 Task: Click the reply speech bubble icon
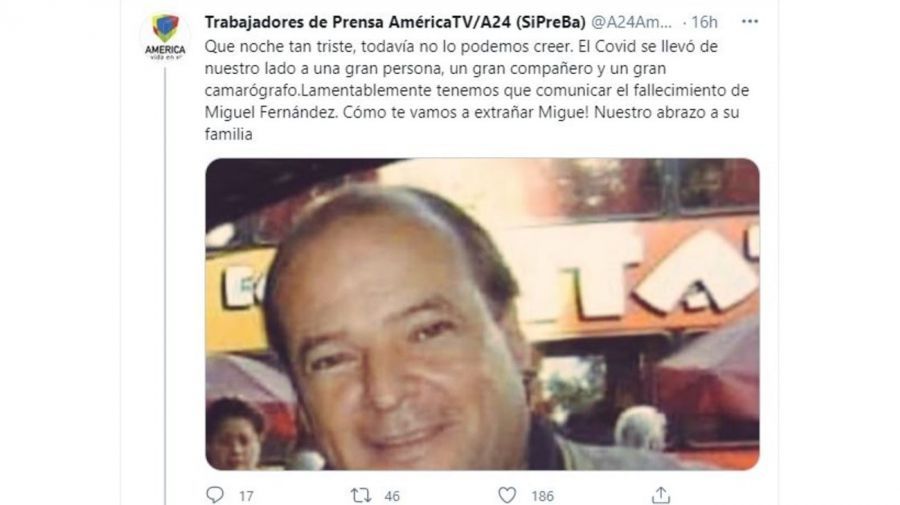(215, 495)
